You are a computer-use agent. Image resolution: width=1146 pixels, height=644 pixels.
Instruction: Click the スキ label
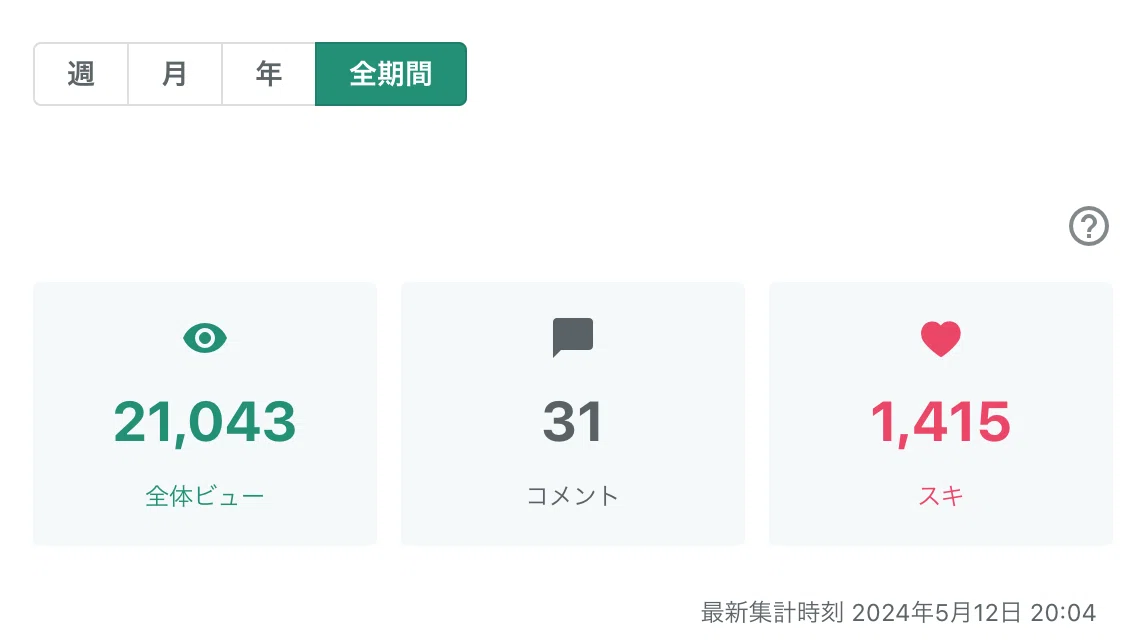[941, 496]
